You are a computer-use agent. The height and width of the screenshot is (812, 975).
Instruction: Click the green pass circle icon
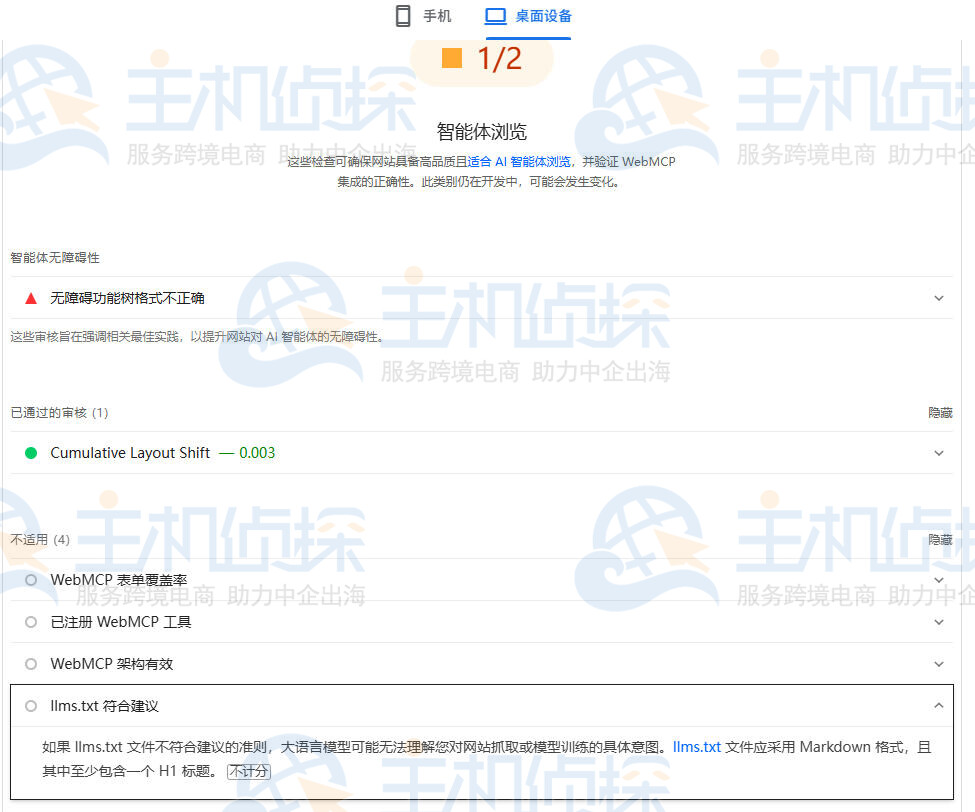point(30,453)
